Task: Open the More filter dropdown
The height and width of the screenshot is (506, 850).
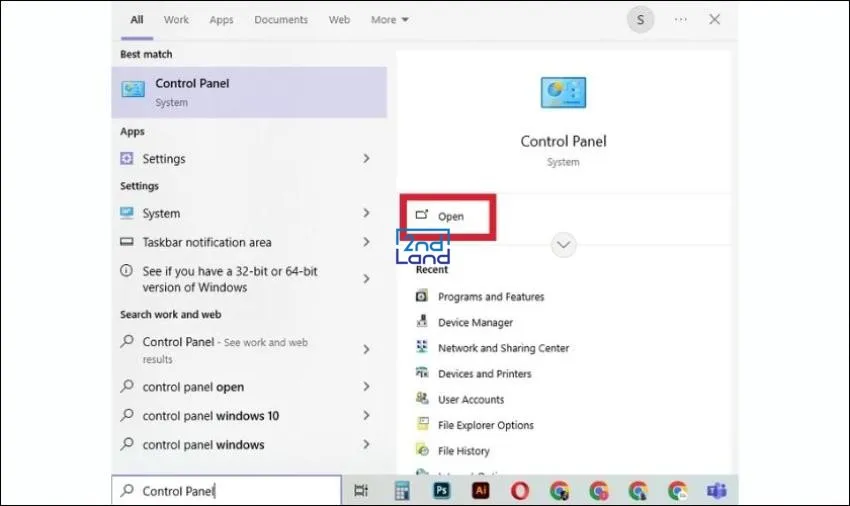Action: click(389, 20)
